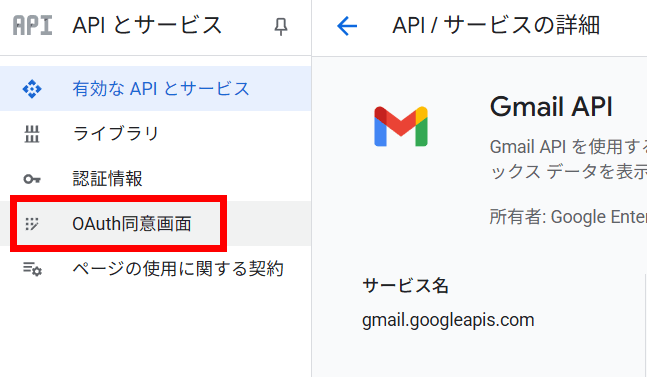Screen dimensions: 647x377
Task: Click the OAuth同意画面 dotted checkmark icon
Action: 32,224
